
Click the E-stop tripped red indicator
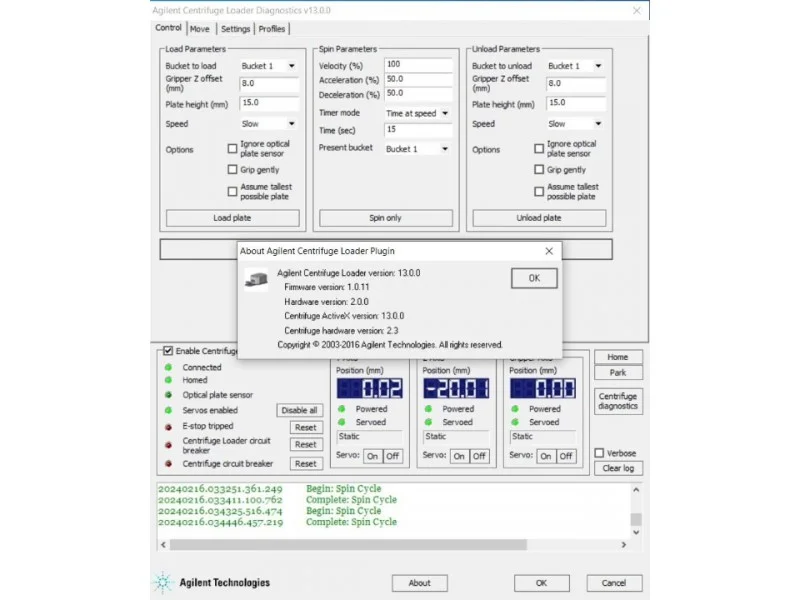(x=168, y=427)
